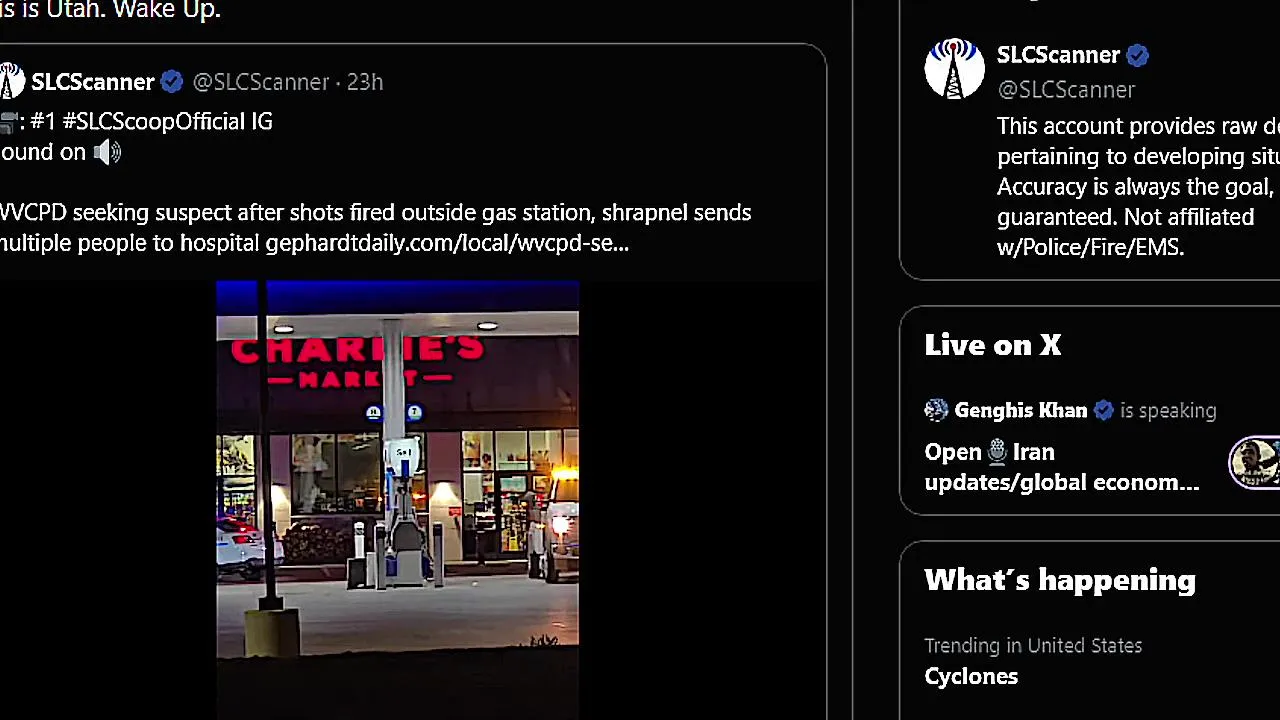The image size is (1280, 720).
Task: Click verified badge beside Genghis Khan
Action: [1104, 410]
